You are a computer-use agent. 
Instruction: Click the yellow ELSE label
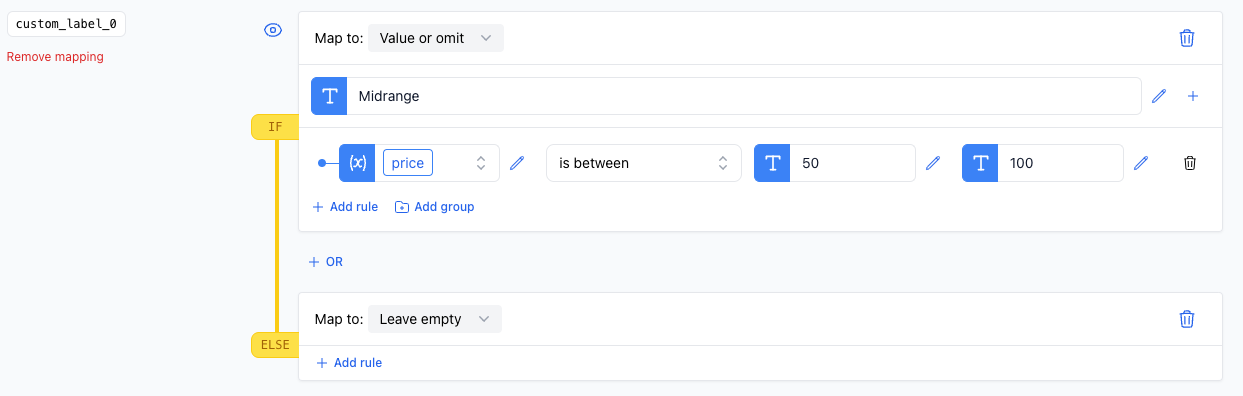(275, 345)
